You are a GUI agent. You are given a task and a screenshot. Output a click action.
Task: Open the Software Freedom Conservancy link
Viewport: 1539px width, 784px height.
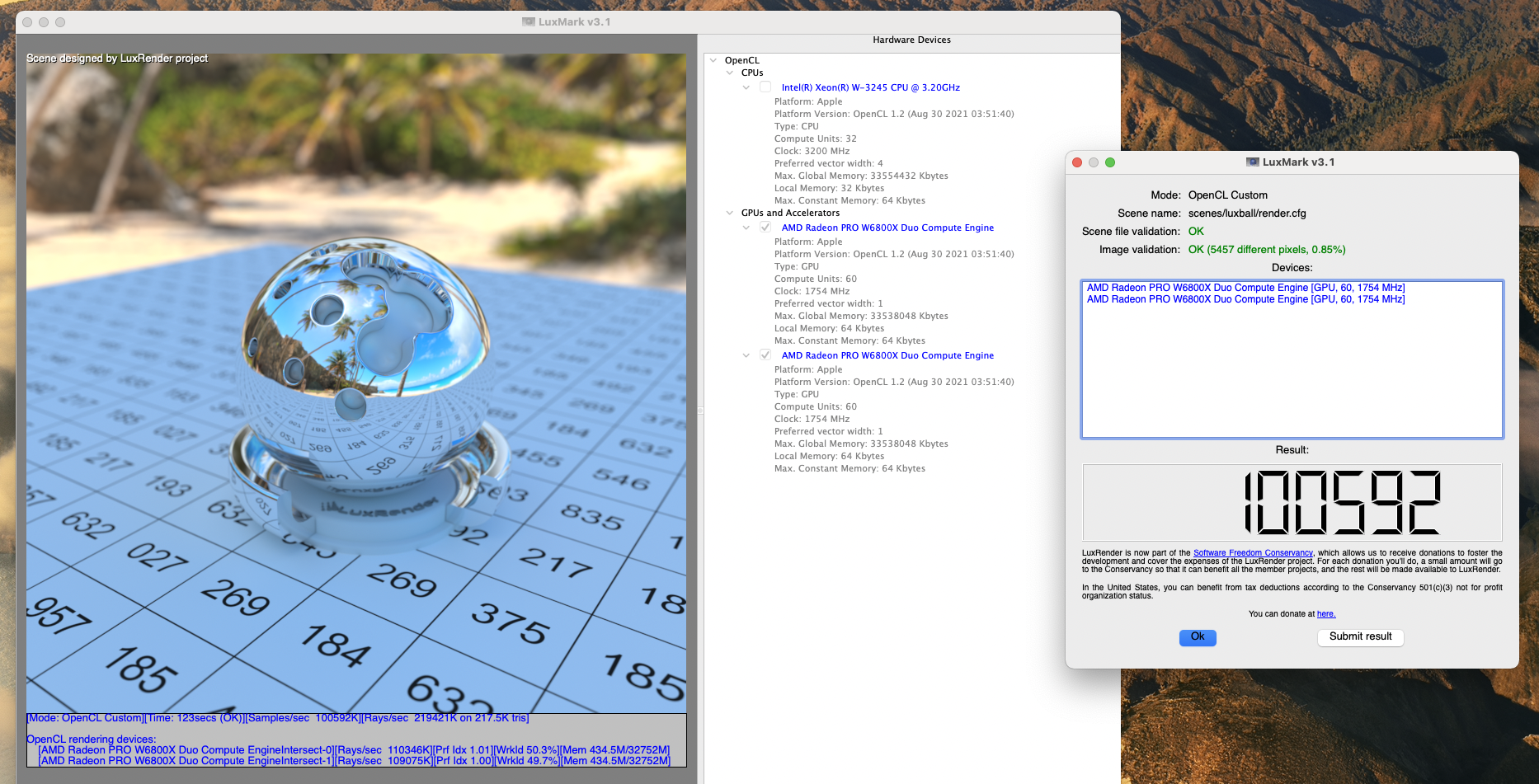tap(1253, 553)
